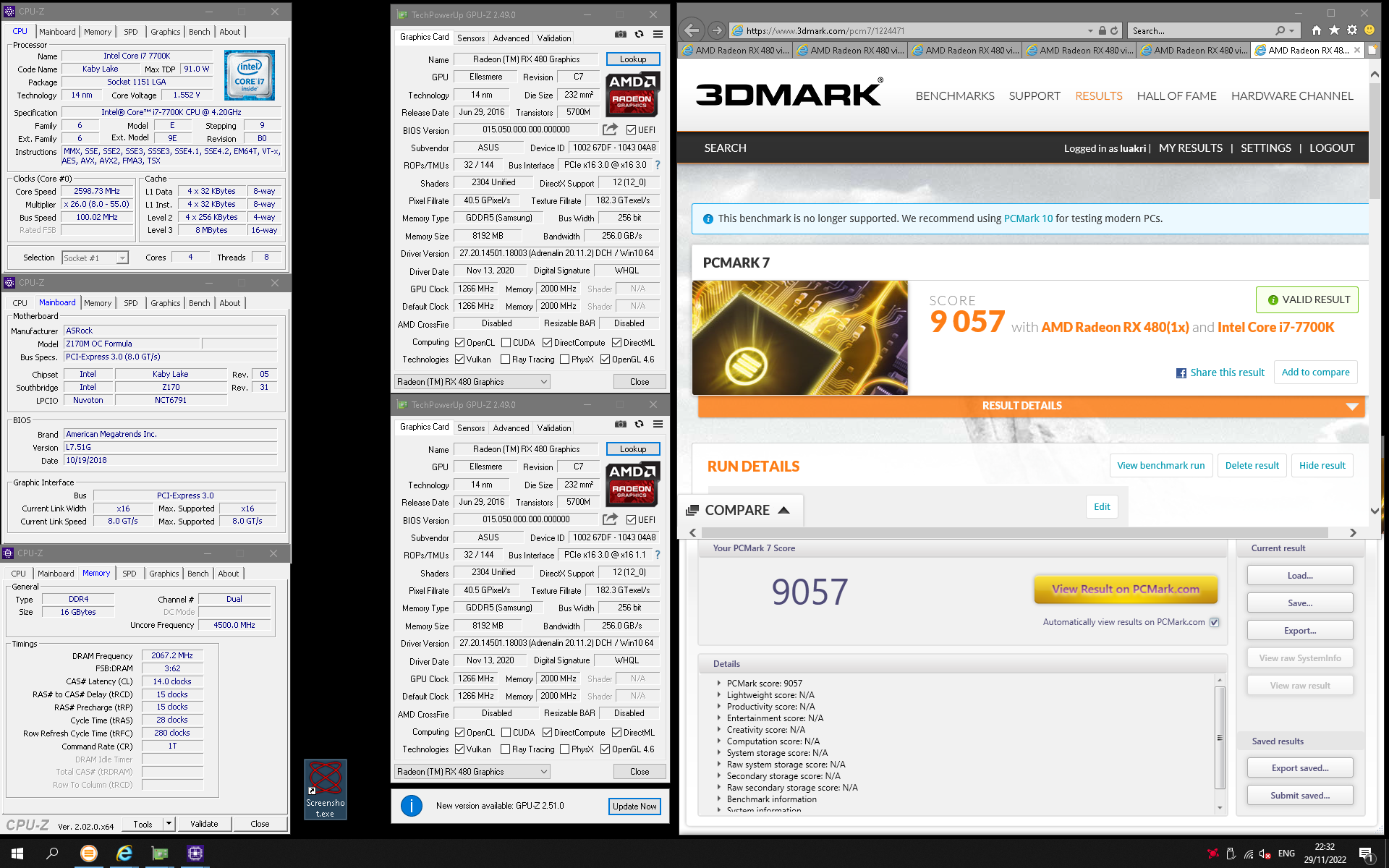Screen dimensions: 1389x868
Task: Toggle the Ray Tracing checkbox in lower GPU-Z window
Action: (x=505, y=749)
